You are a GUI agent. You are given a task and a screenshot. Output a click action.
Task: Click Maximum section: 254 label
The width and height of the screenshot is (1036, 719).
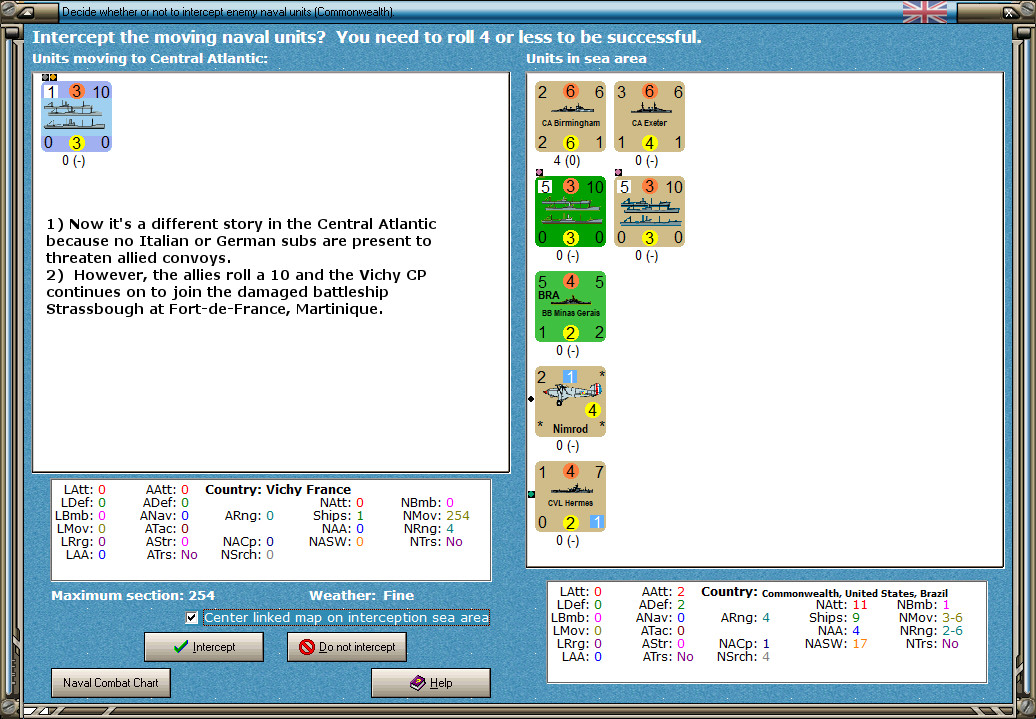click(x=133, y=595)
